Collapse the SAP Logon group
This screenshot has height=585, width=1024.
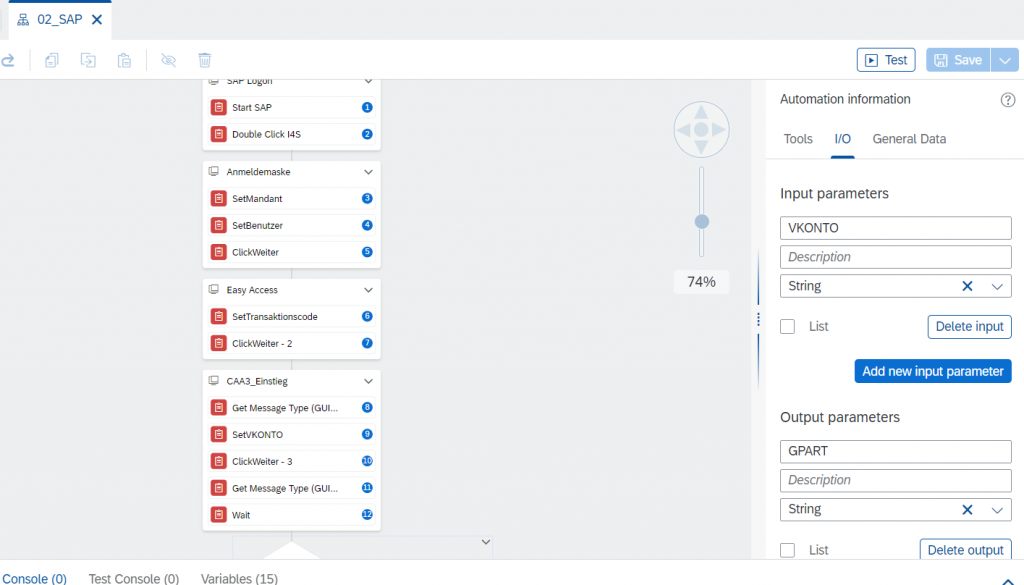tap(368, 82)
